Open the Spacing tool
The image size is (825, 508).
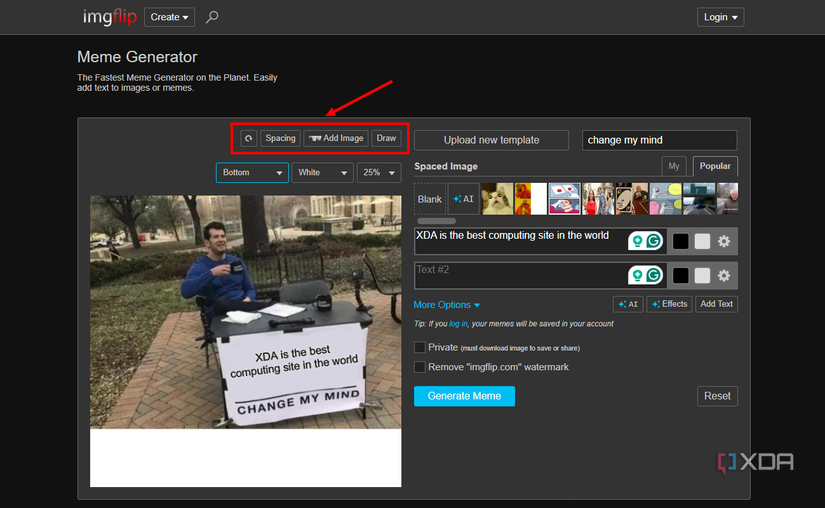(x=280, y=138)
